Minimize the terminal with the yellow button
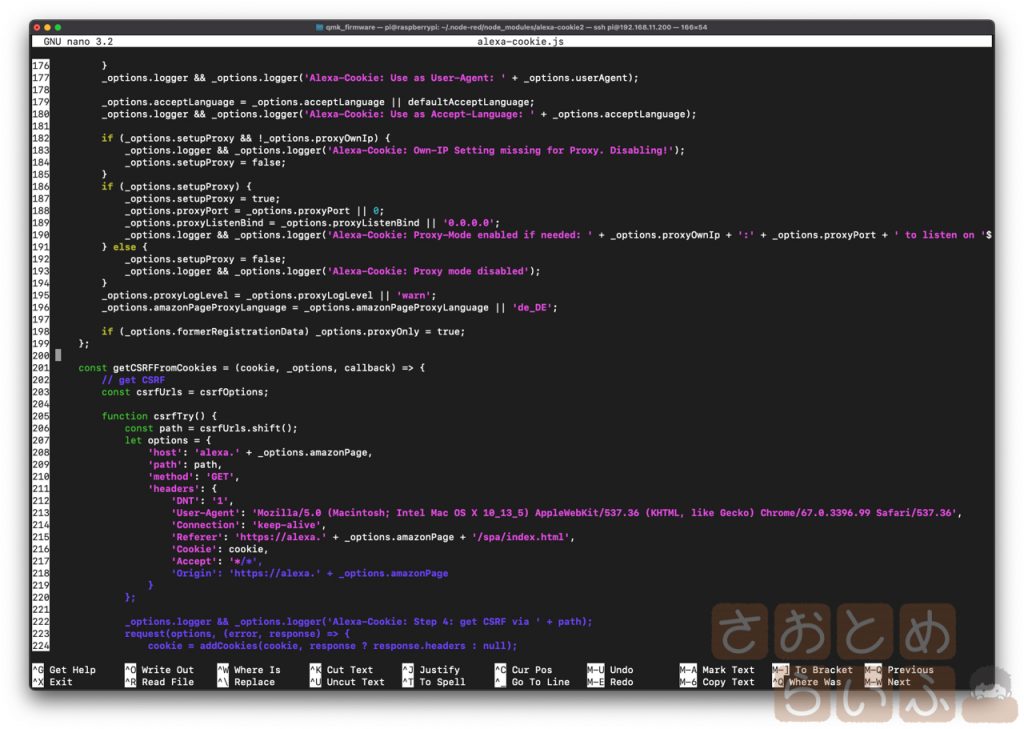This screenshot has height=729, width=1024. coord(48,27)
